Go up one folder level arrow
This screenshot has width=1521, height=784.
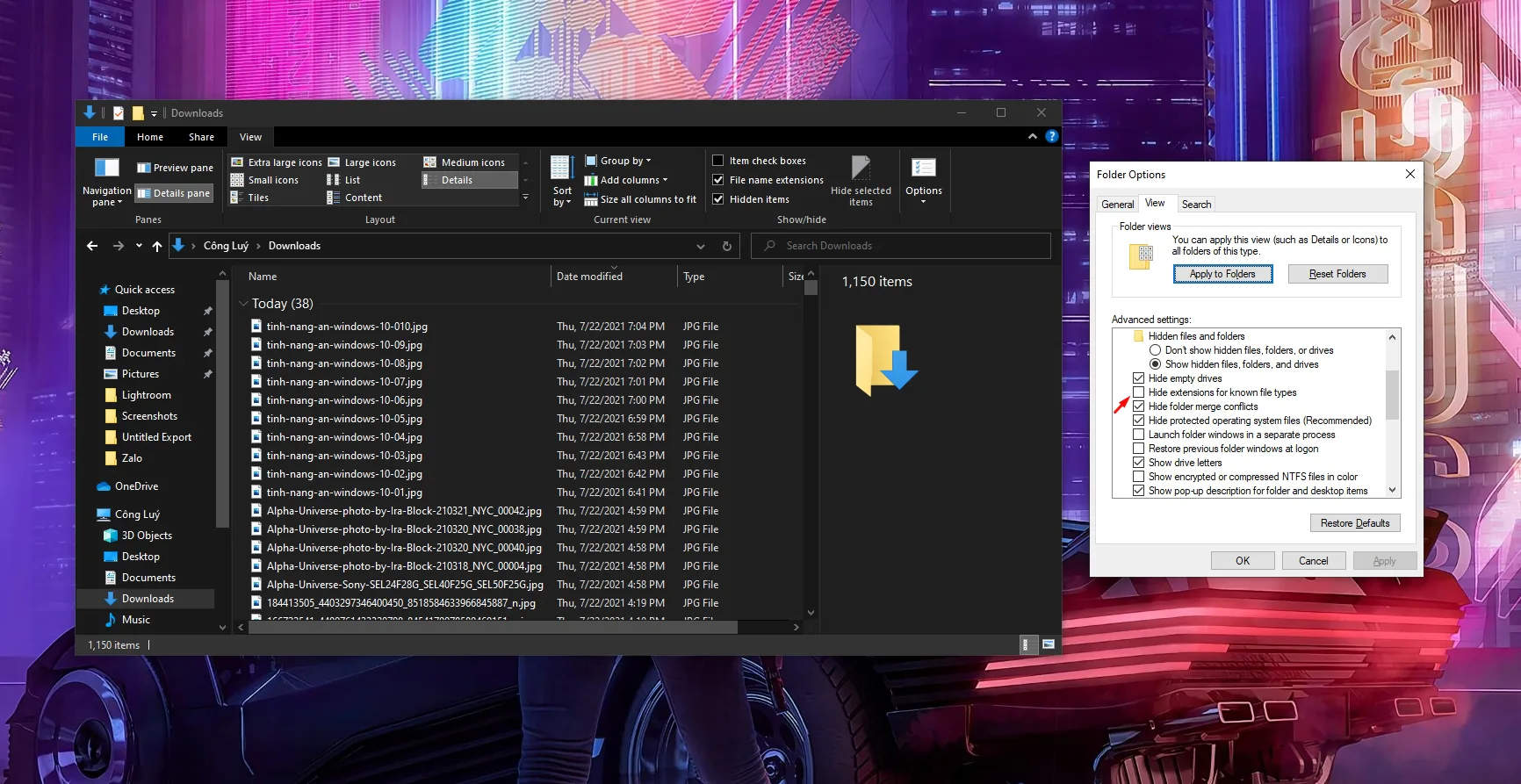(157, 246)
